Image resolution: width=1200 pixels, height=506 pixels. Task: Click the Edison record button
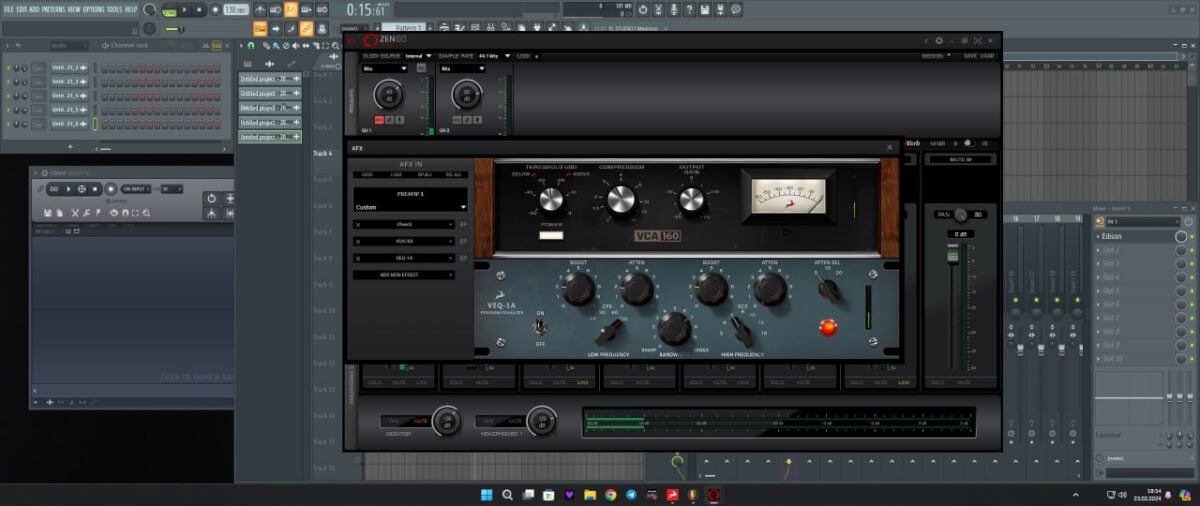click(x=110, y=189)
